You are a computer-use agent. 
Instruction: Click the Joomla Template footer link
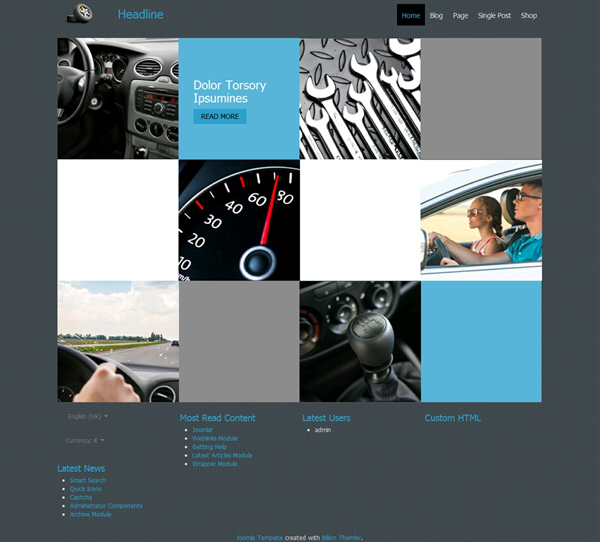[x=259, y=537]
